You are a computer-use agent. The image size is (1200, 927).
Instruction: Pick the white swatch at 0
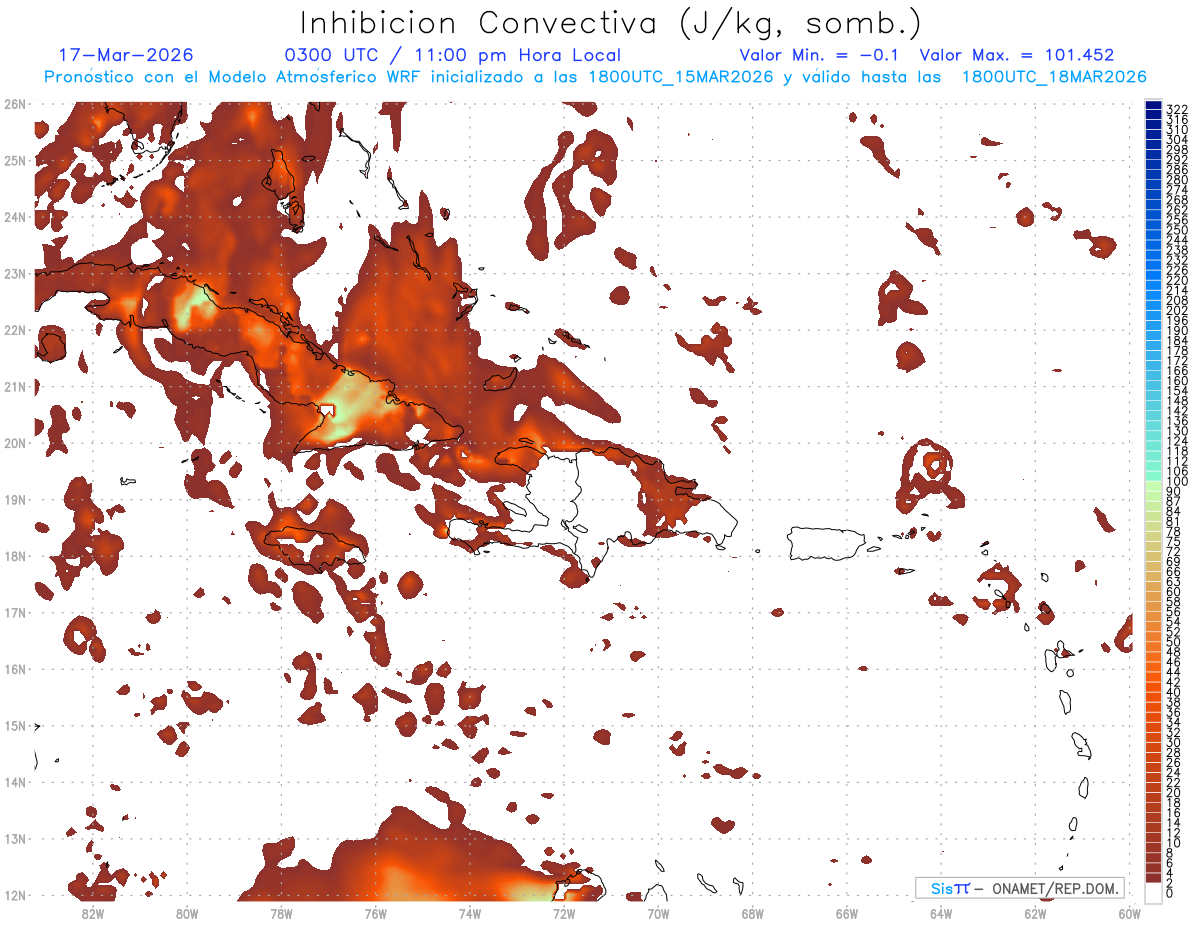tap(1153, 892)
